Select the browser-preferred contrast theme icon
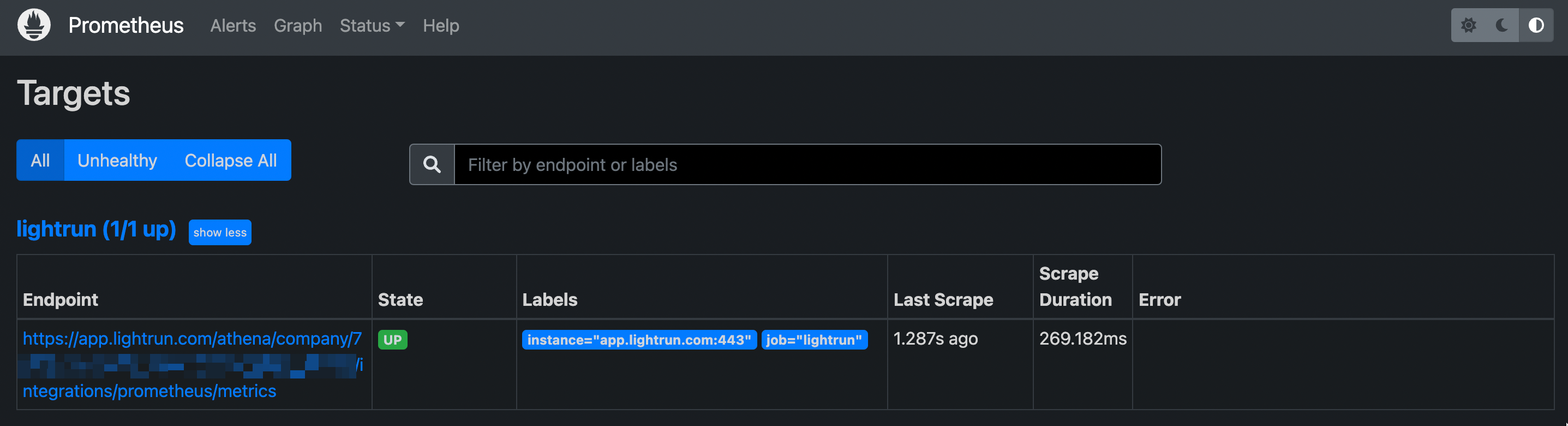This screenshot has width=1568, height=426. 1536,26
